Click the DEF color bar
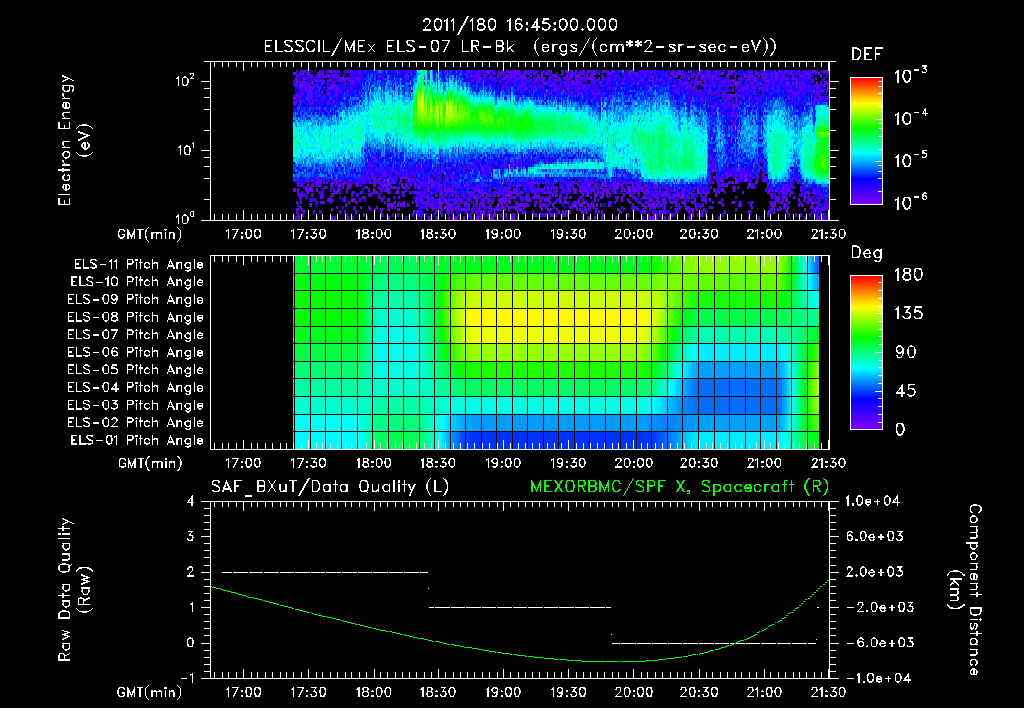This screenshot has height=708, width=1024. (x=866, y=140)
